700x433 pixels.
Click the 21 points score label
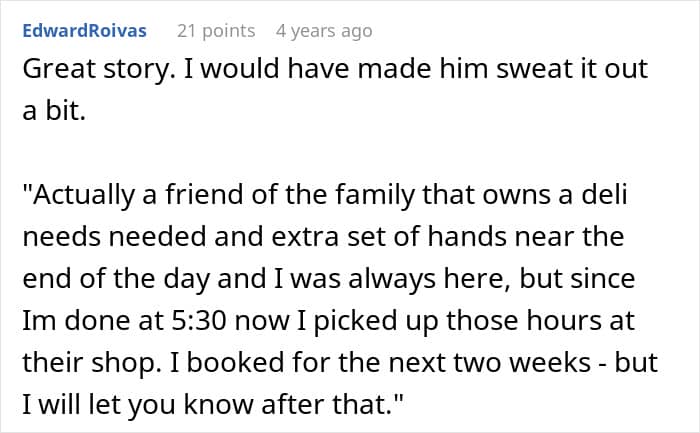[x=216, y=31]
